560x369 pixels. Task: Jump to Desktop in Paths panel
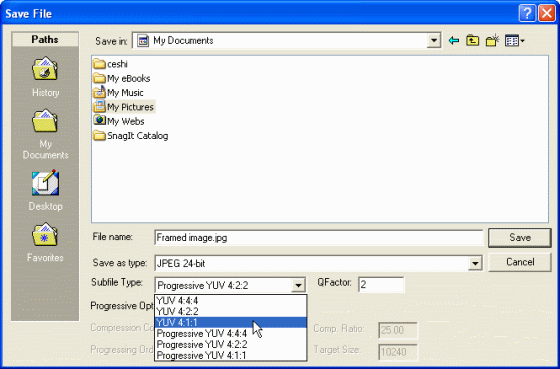[45, 190]
